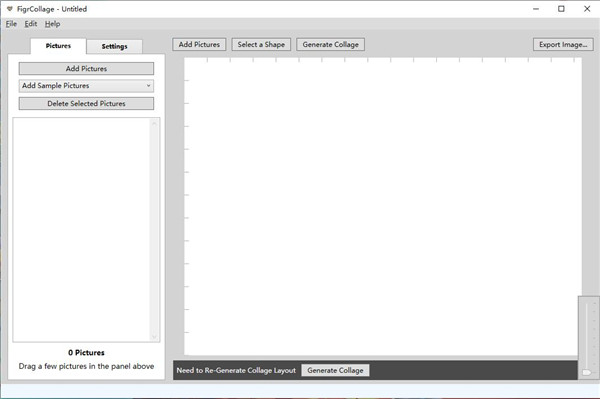Open the File menu
The image size is (600, 399).
11,24
